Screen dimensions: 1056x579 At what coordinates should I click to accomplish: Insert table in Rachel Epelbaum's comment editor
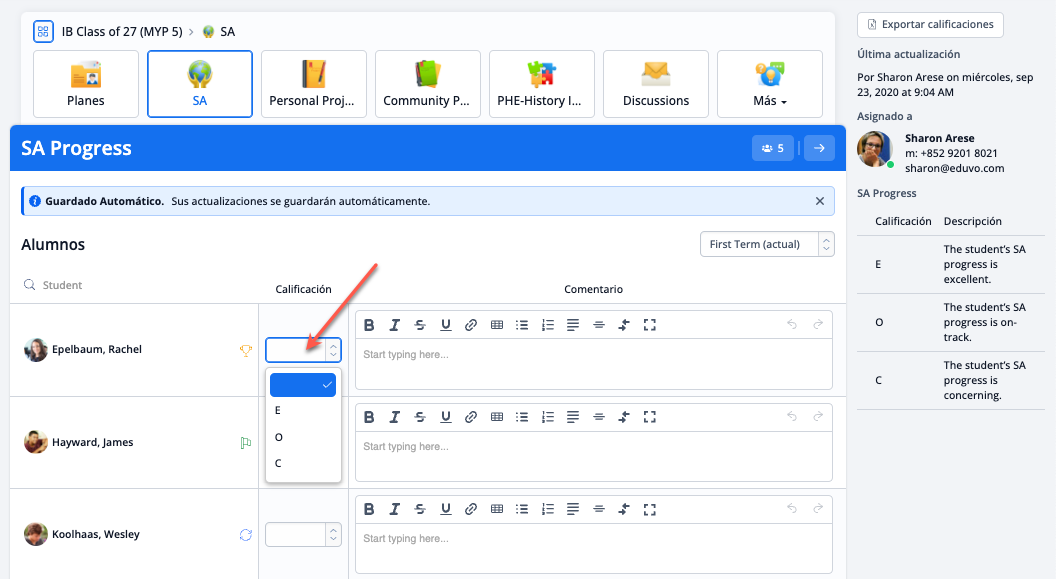(x=497, y=325)
